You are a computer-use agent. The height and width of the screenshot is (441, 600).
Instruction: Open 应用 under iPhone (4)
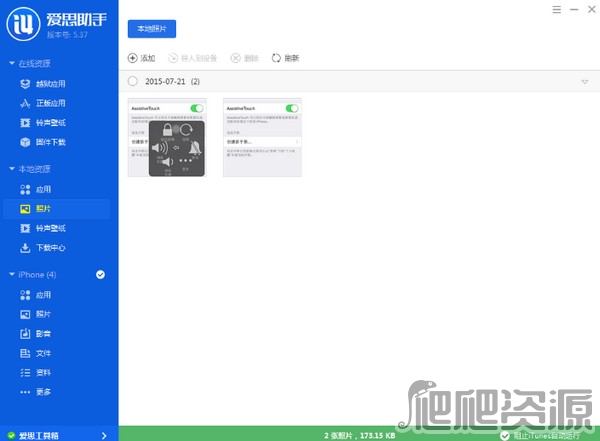[36, 295]
